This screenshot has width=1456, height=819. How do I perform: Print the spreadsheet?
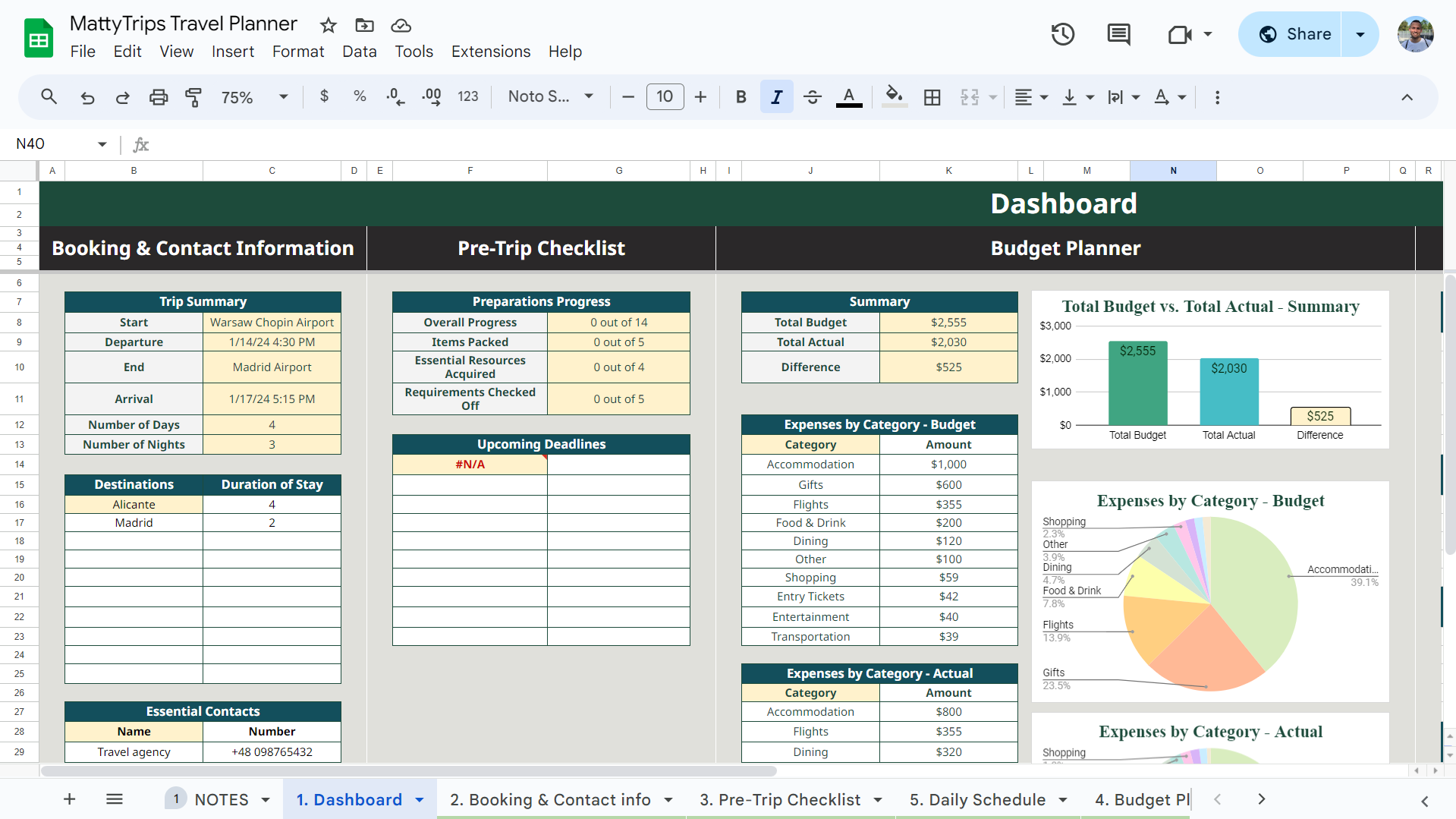coord(158,97)
